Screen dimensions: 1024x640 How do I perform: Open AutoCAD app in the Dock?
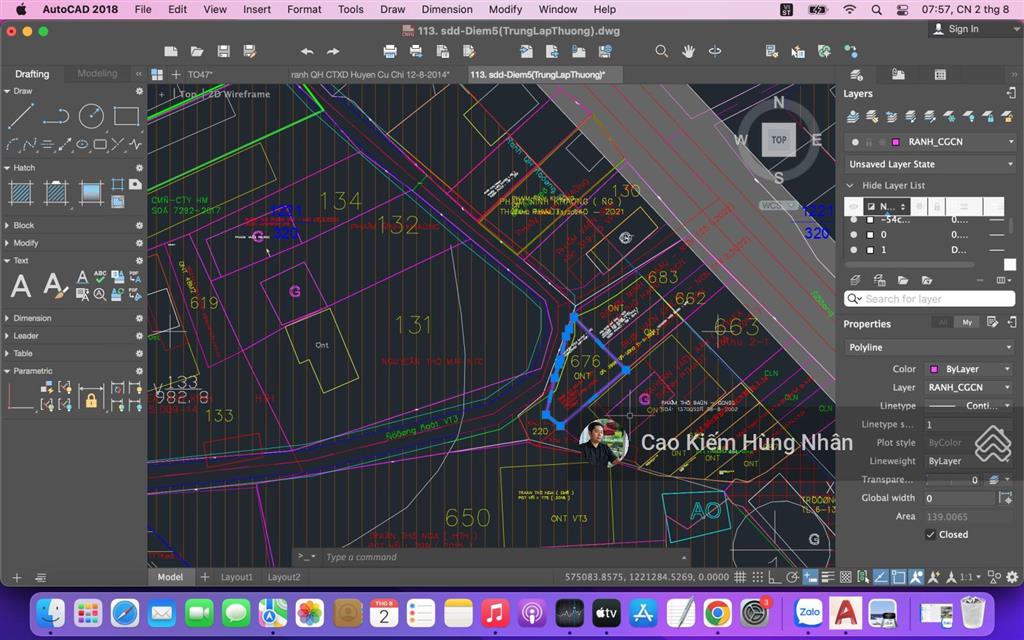(x=846, y=613)
